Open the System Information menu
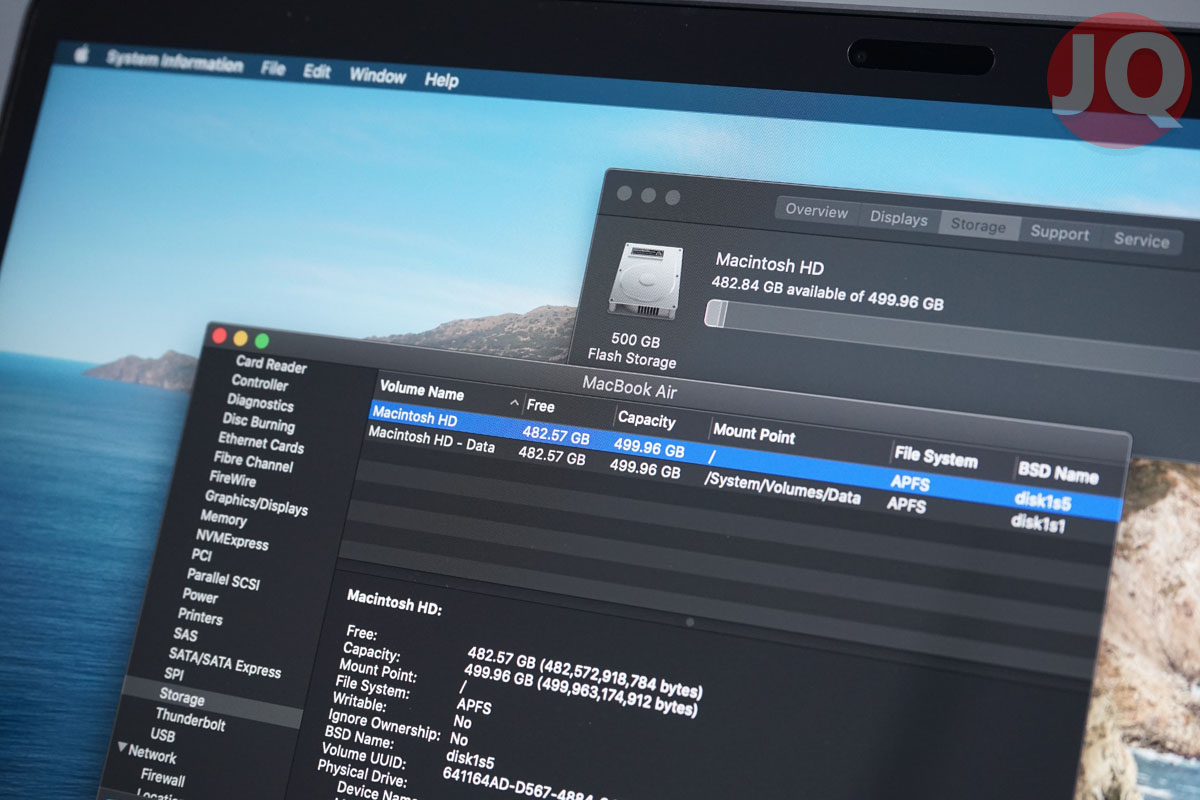Image resolution: width=1200 pixels, height=800 pixels. click(174, 62)
